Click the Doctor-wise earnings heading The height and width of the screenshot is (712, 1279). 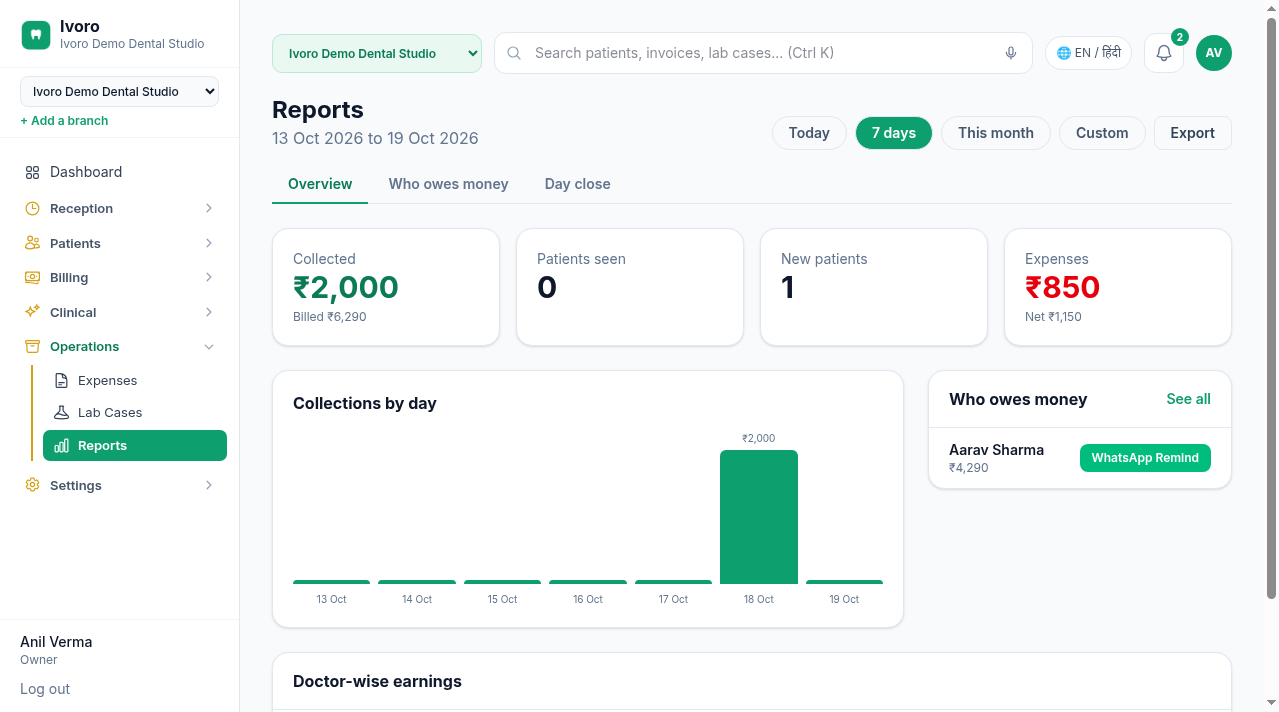click(x=377, y=681)
